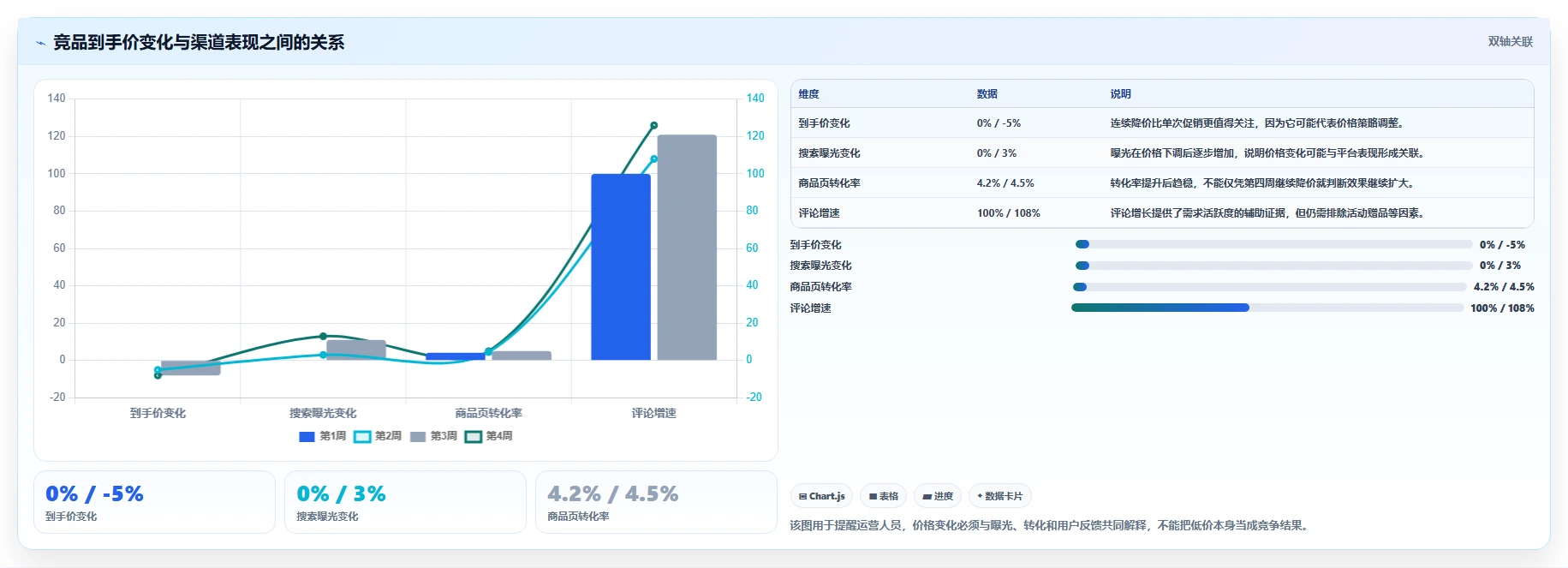Click the 第4周 line point above 评论增速
Image resolution: width=1568 pixels, height=568 pixels.
[654, 125]
